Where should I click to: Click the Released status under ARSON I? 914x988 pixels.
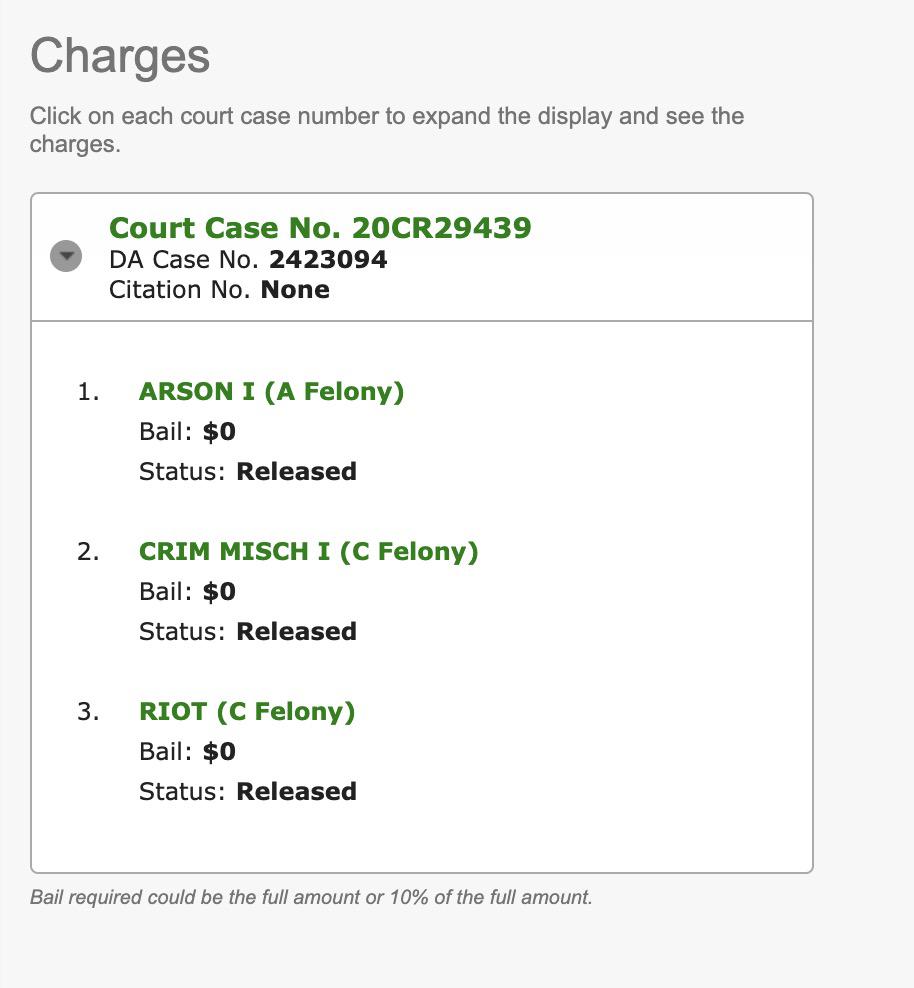click(296, 472)
